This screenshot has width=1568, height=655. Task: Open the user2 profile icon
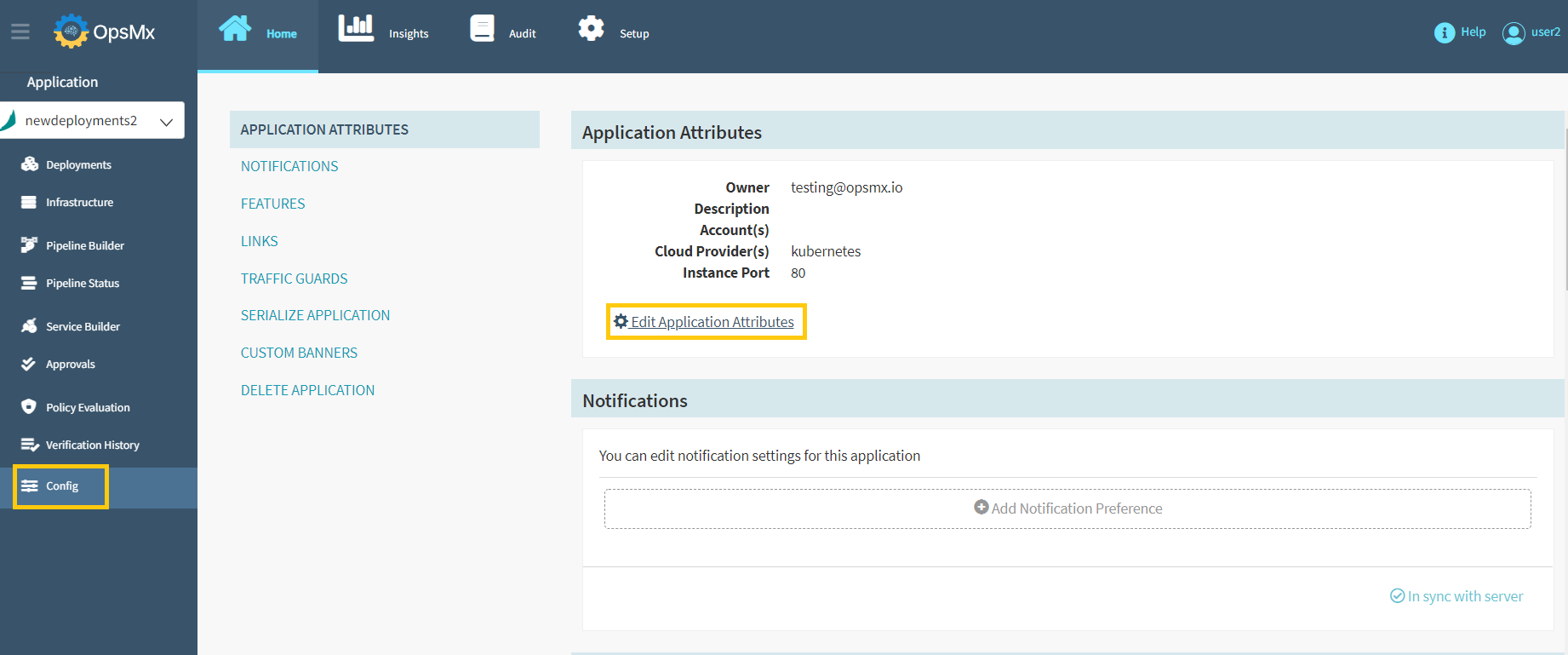1514,33
